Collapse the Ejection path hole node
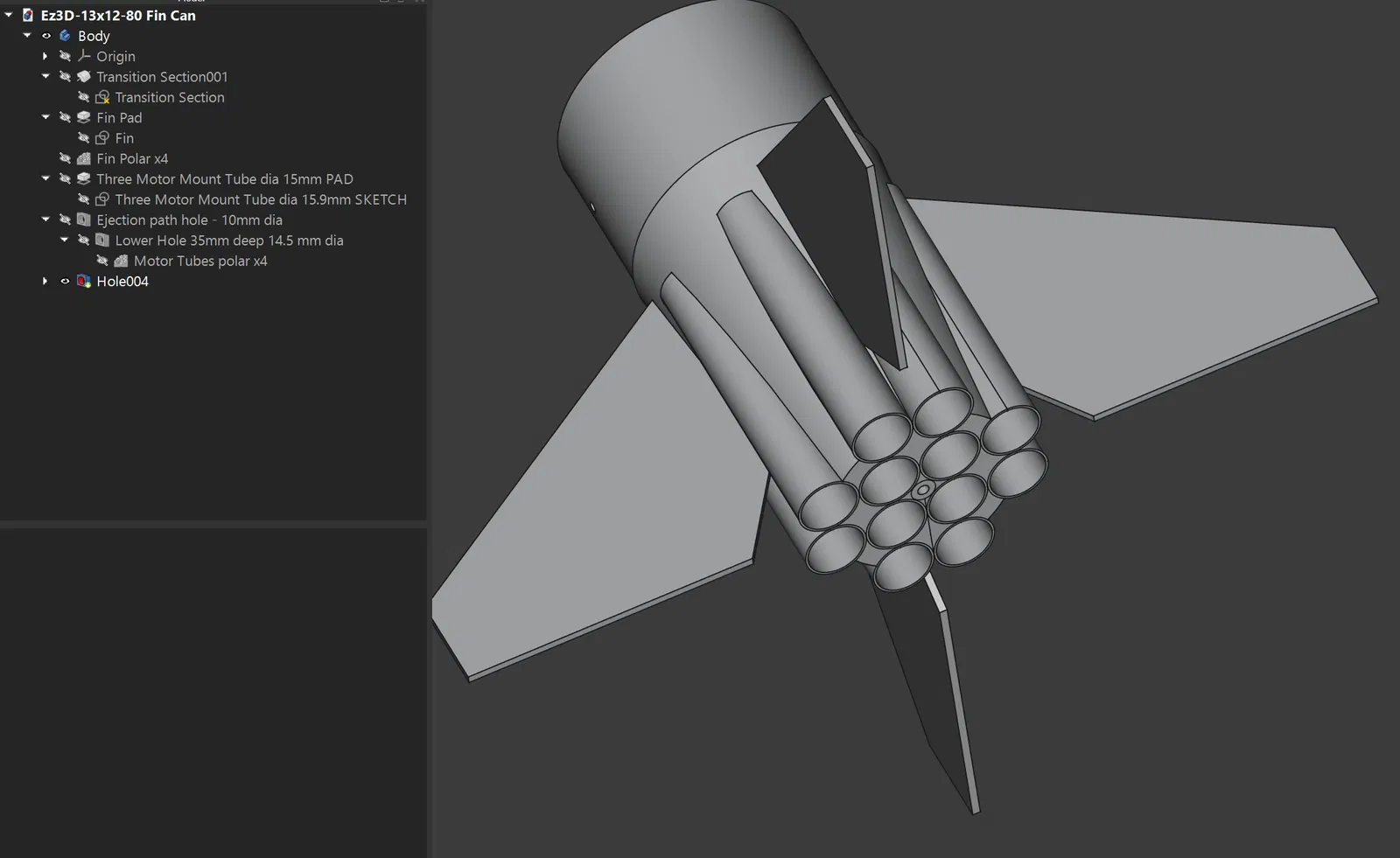Screen dimensions: 1400x858 pyautogui.click(x=45, y=220)
